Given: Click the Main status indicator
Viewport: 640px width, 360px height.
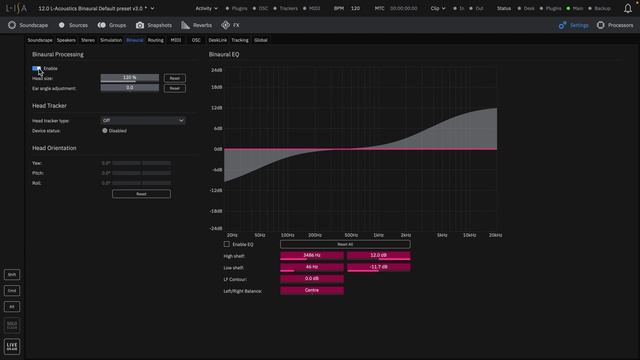Looking at the screenshot, I should (x=575, y=8).
